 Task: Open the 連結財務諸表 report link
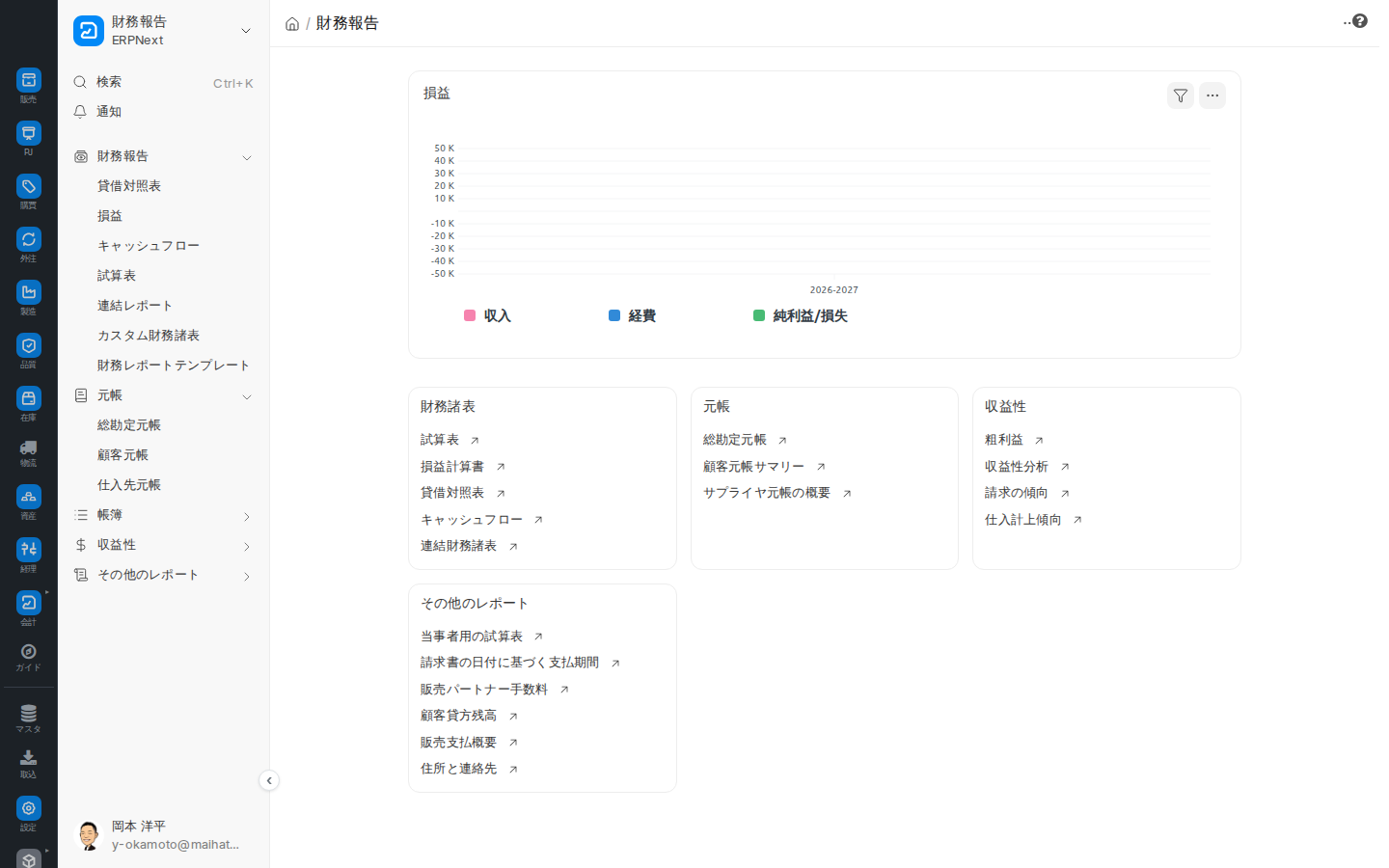[x=459, y=546]
